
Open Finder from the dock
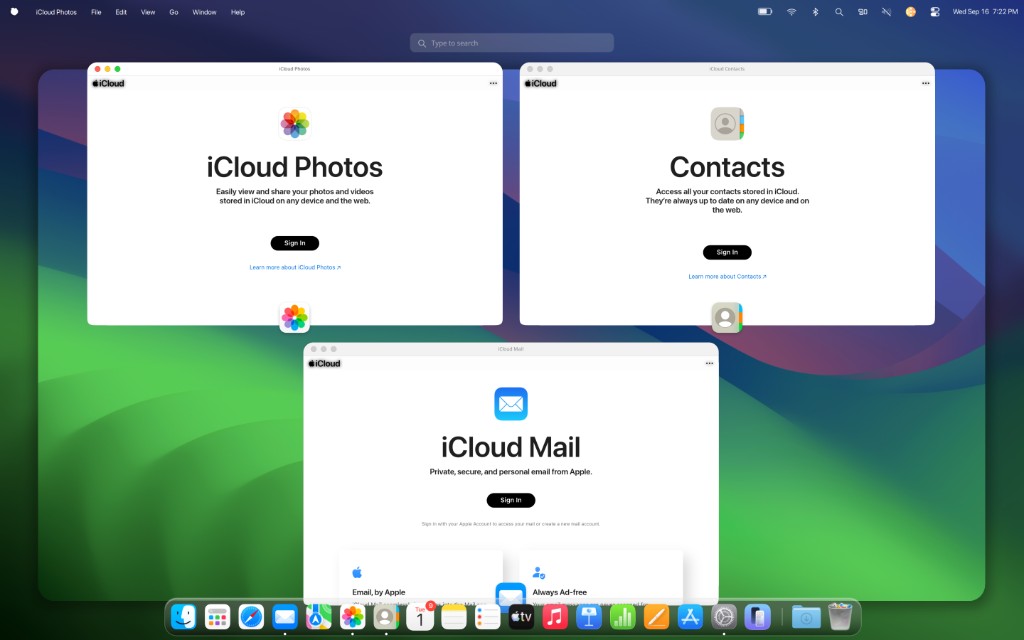[184, 616]
